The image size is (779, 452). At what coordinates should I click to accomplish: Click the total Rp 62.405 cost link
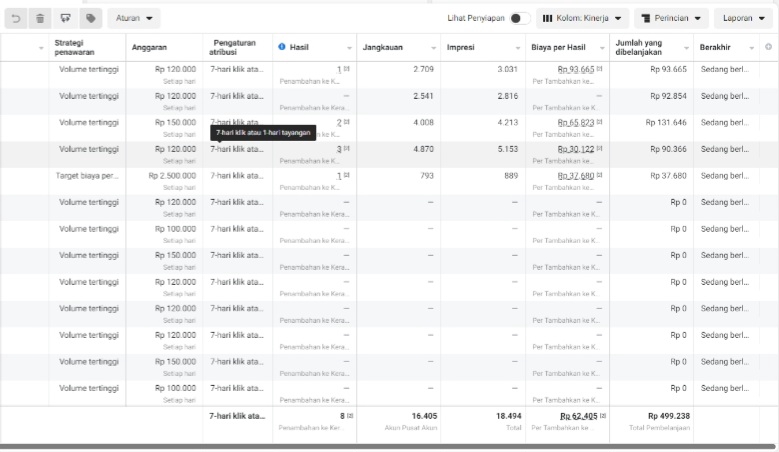point(579,416)
